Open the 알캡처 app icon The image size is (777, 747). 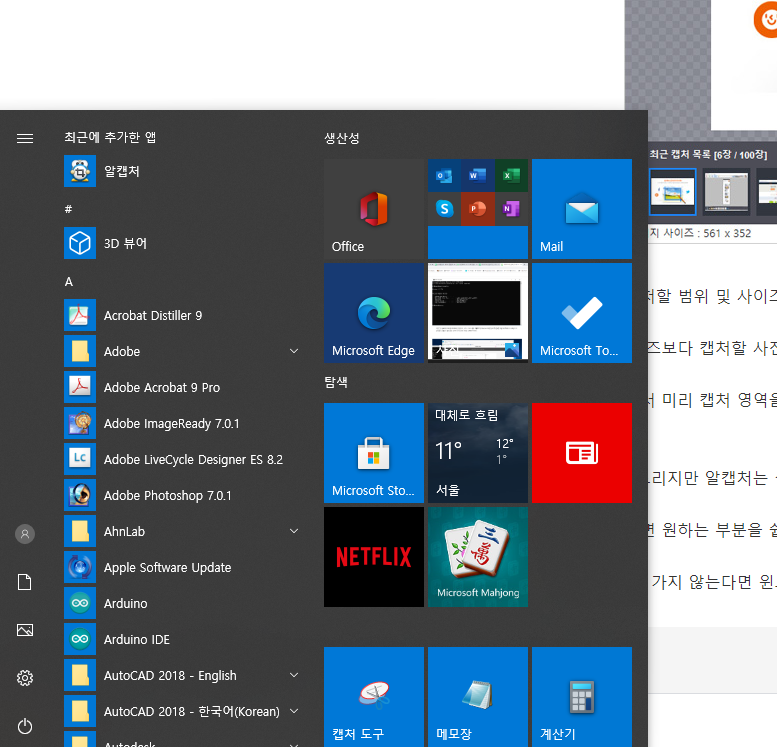[80, 172]
